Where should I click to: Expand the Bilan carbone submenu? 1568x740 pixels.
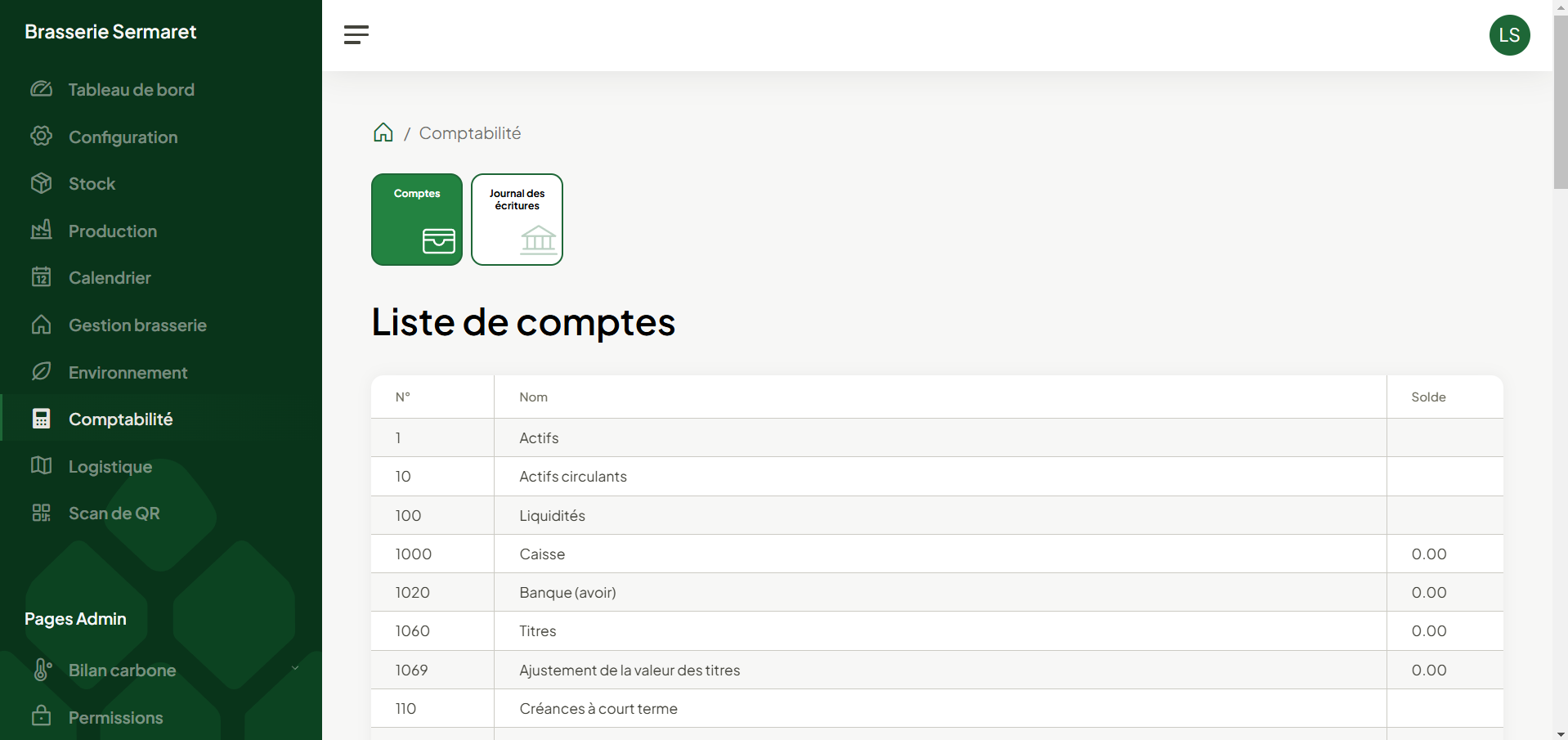(x=294, y=669)
